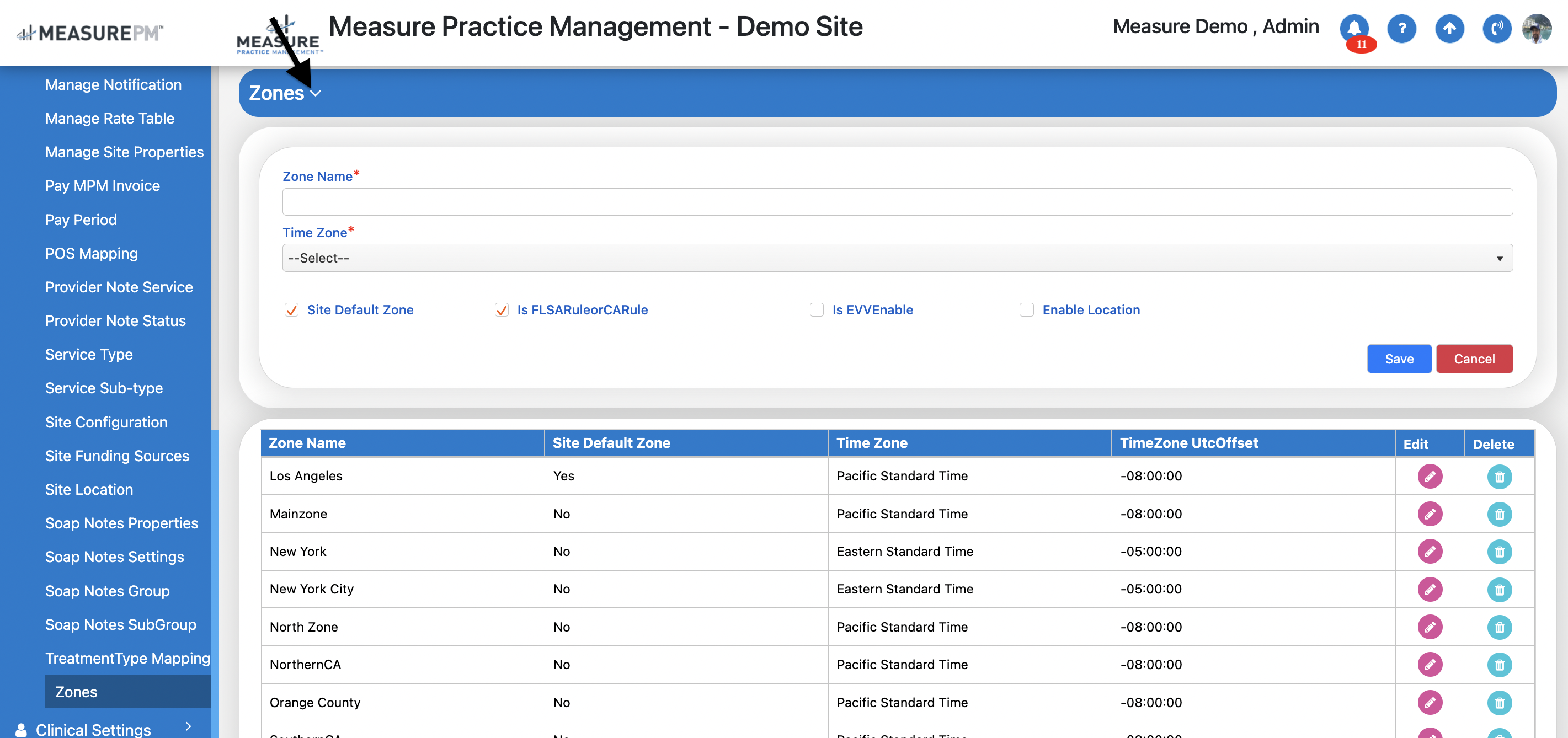Collapse the Zones panel header chevron
Viewport: 1568px width, 738px height.
coord(315,93)
